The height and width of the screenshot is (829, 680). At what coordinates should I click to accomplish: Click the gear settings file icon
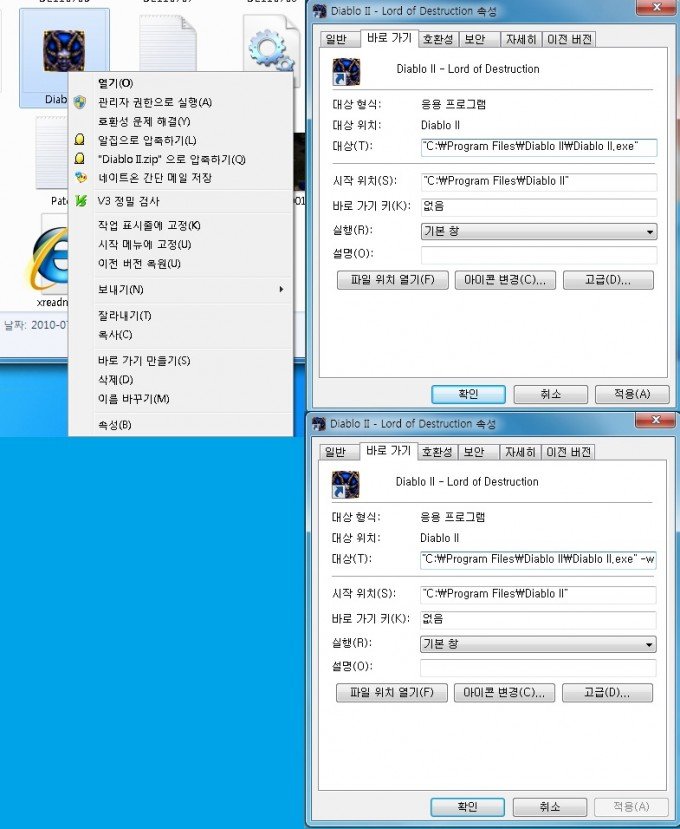tap(271, 50)
